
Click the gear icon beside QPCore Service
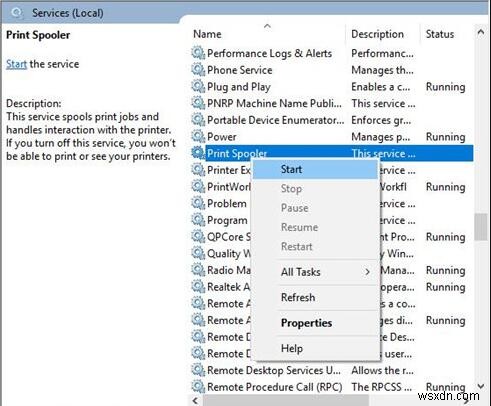pos(198,236)
